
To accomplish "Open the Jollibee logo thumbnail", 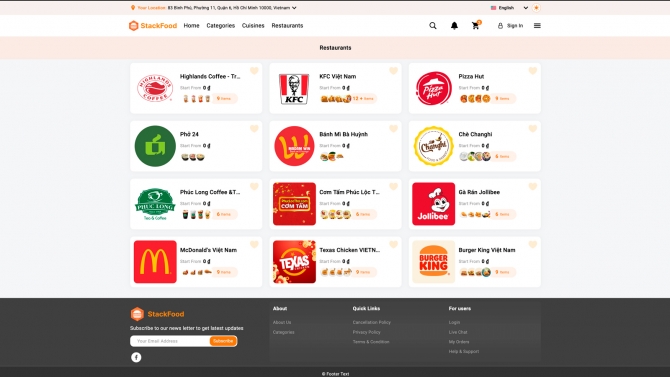I will pos(433,204).
